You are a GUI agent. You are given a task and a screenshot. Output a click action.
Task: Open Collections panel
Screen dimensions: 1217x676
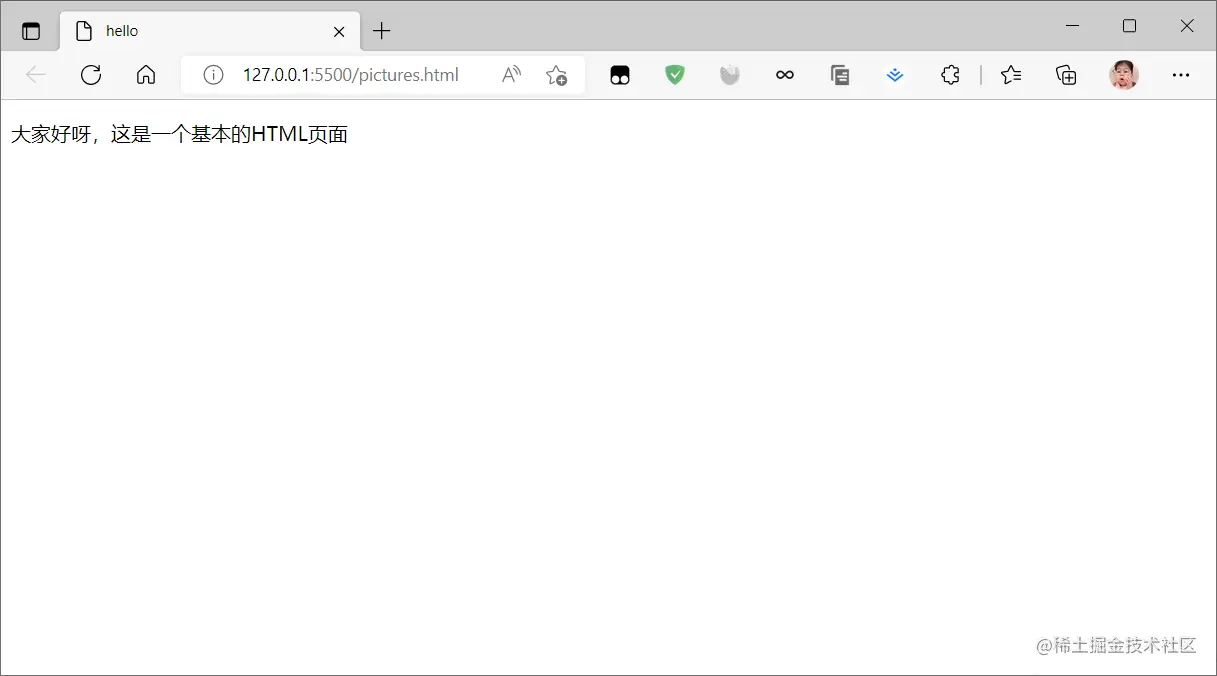pos(1067,75)
